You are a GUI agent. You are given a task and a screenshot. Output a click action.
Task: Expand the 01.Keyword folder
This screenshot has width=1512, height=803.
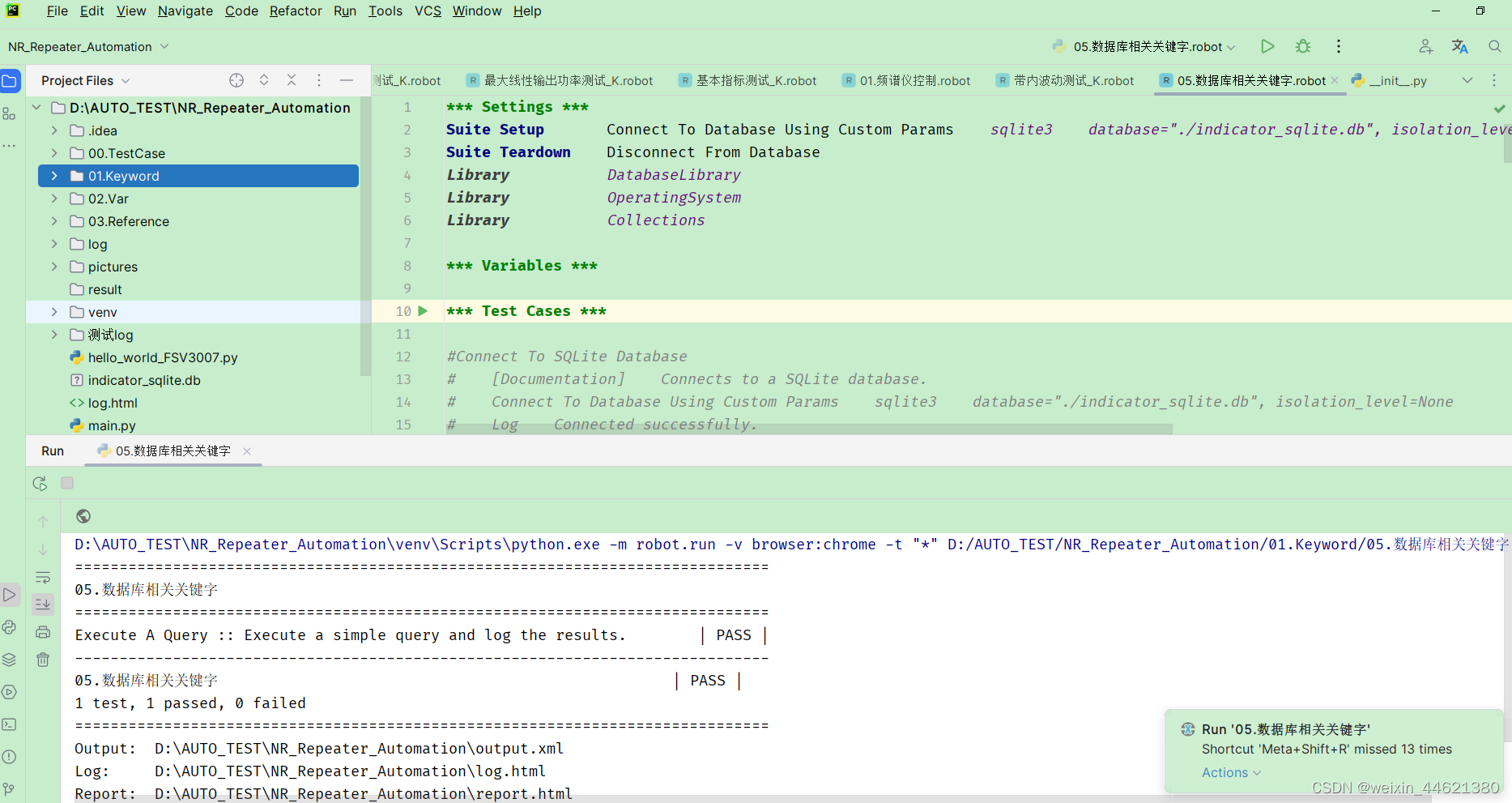[x=53, y=176]
